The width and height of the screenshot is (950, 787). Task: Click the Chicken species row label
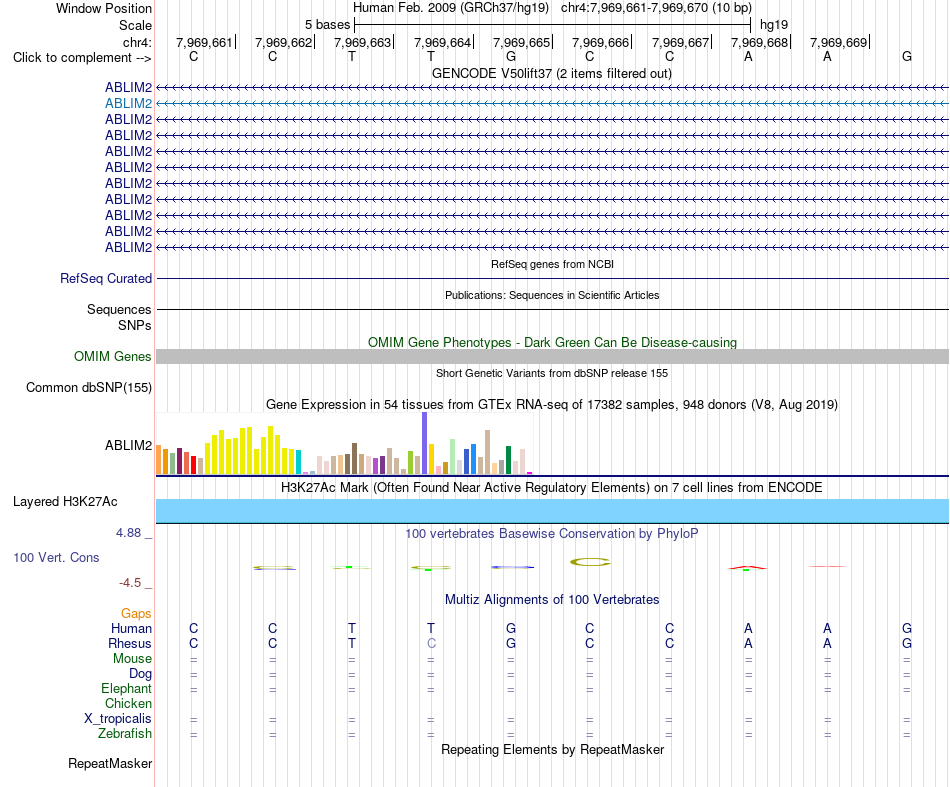(x=128, y=703)
